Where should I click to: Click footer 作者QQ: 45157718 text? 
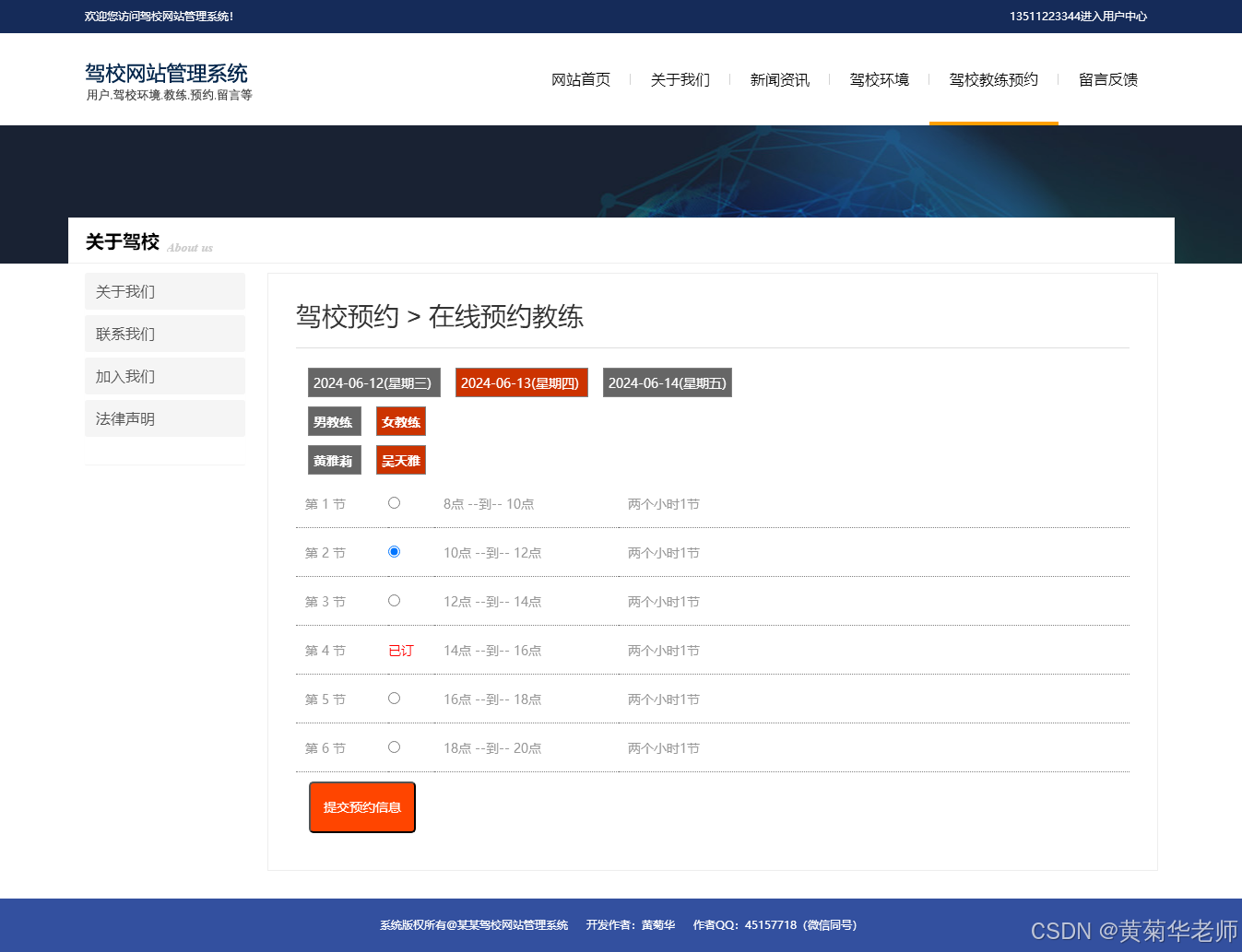click(775, 925)
